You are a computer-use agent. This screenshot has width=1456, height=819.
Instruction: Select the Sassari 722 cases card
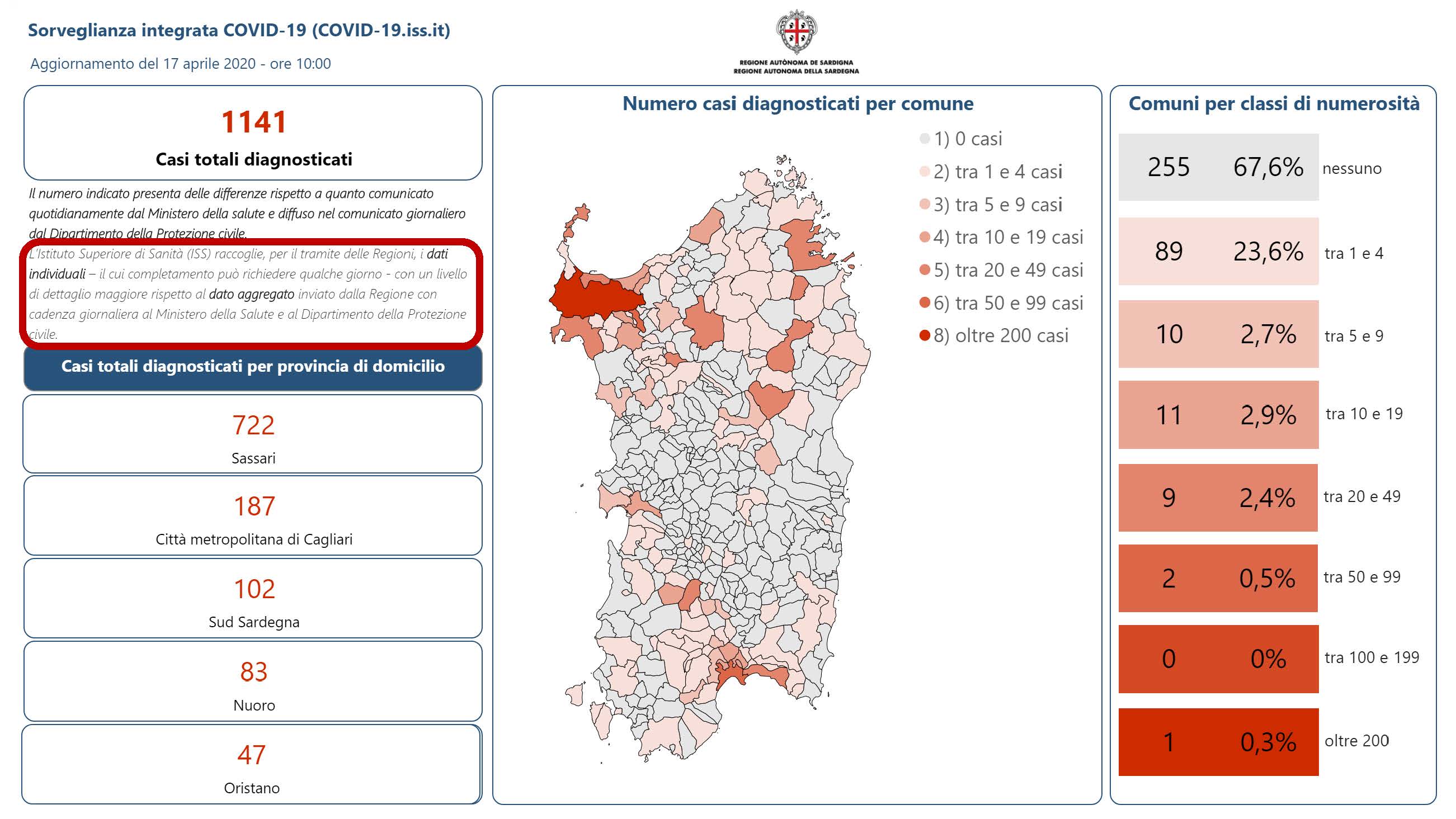tap(253, 434)
